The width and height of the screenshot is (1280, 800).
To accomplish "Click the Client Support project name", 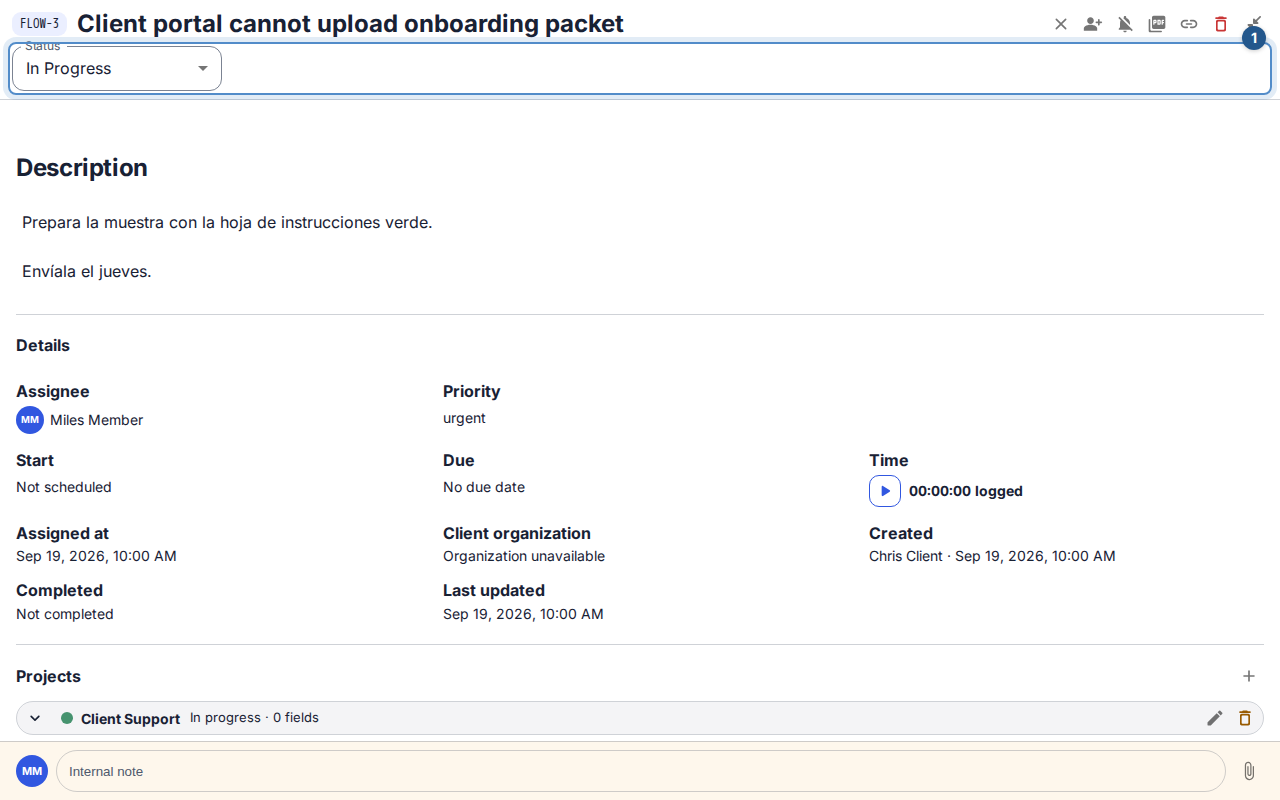I will click(x=130, y=718).
